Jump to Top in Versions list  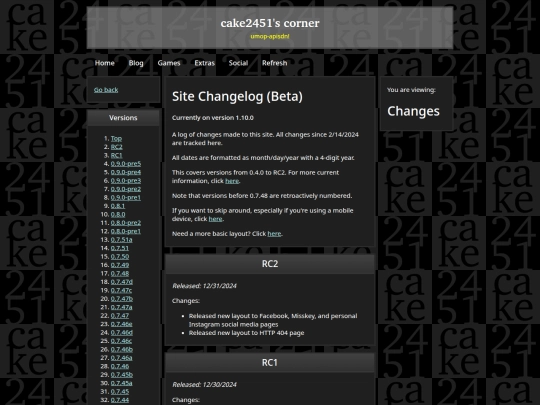pyautogui.click(x=116, y=138)
